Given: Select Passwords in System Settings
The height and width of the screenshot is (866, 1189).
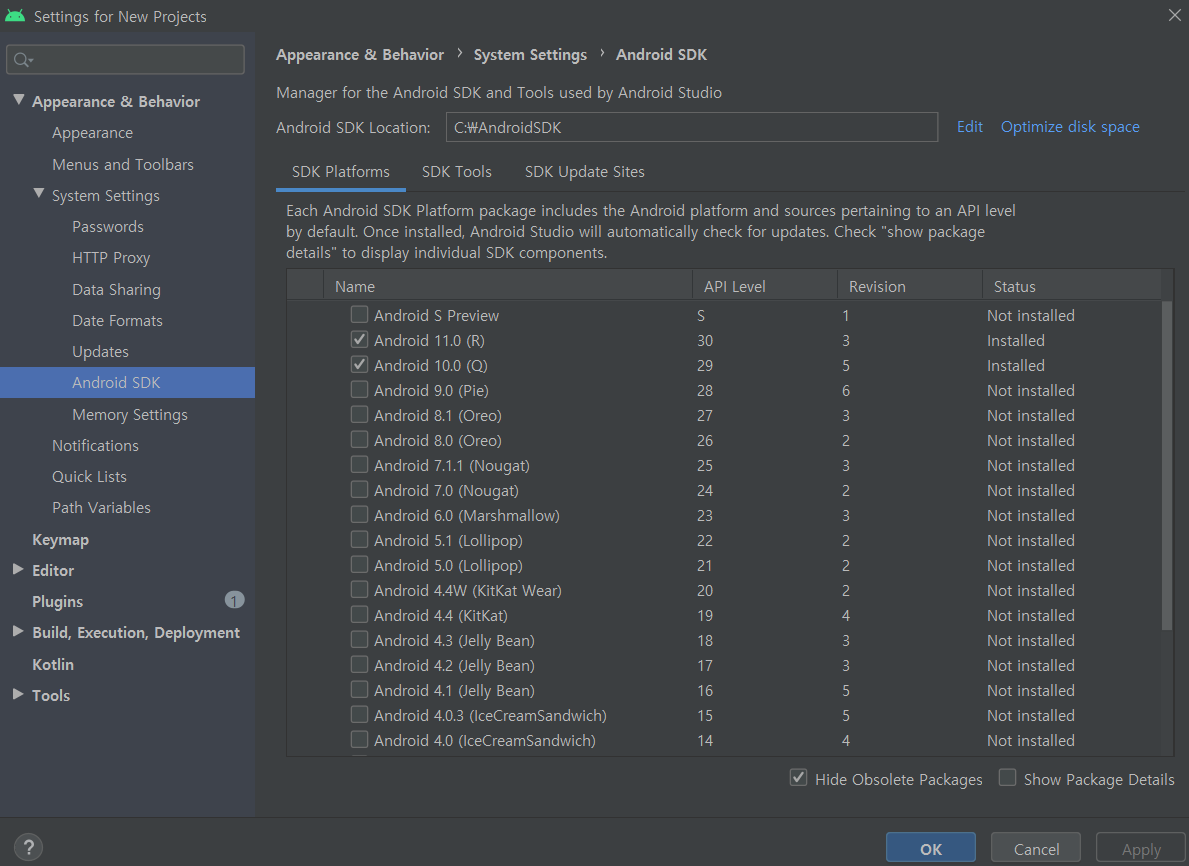Looking at the screenshot, I should coord(108,227).
